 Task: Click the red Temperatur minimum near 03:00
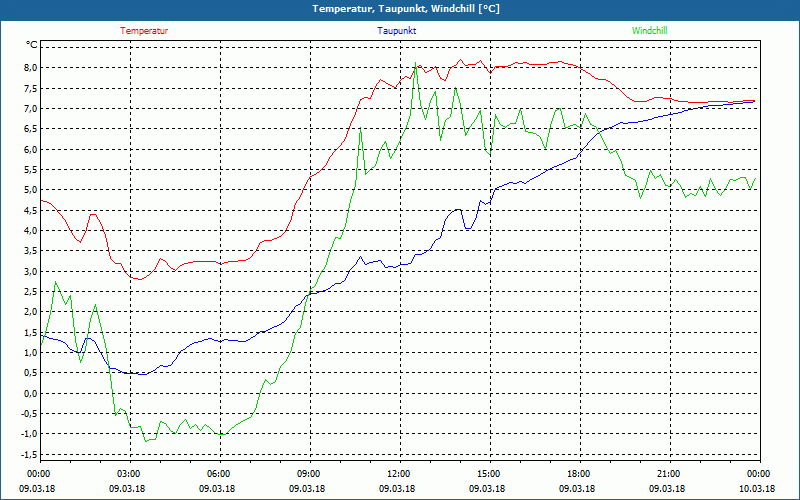pyautogui.click(x=139, y=279)
